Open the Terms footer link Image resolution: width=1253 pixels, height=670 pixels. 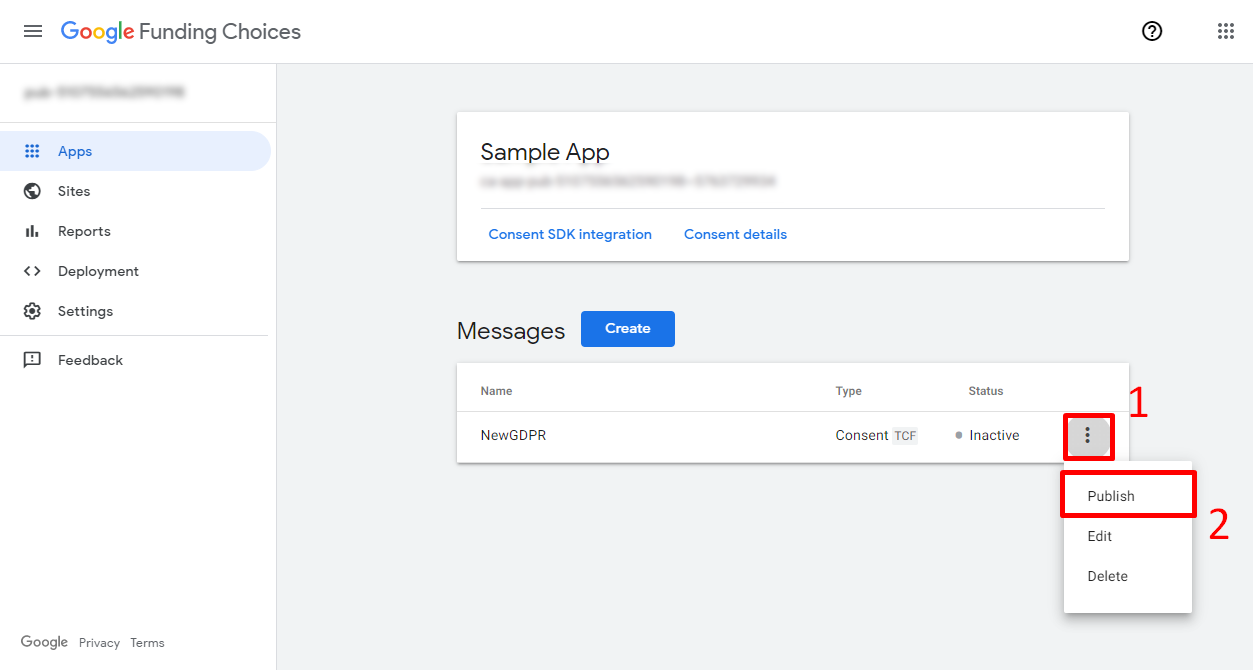[147, 643]
